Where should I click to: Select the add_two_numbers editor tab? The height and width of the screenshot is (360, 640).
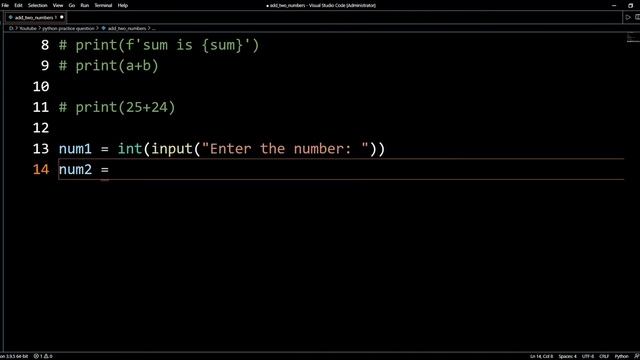pos(35,18)
